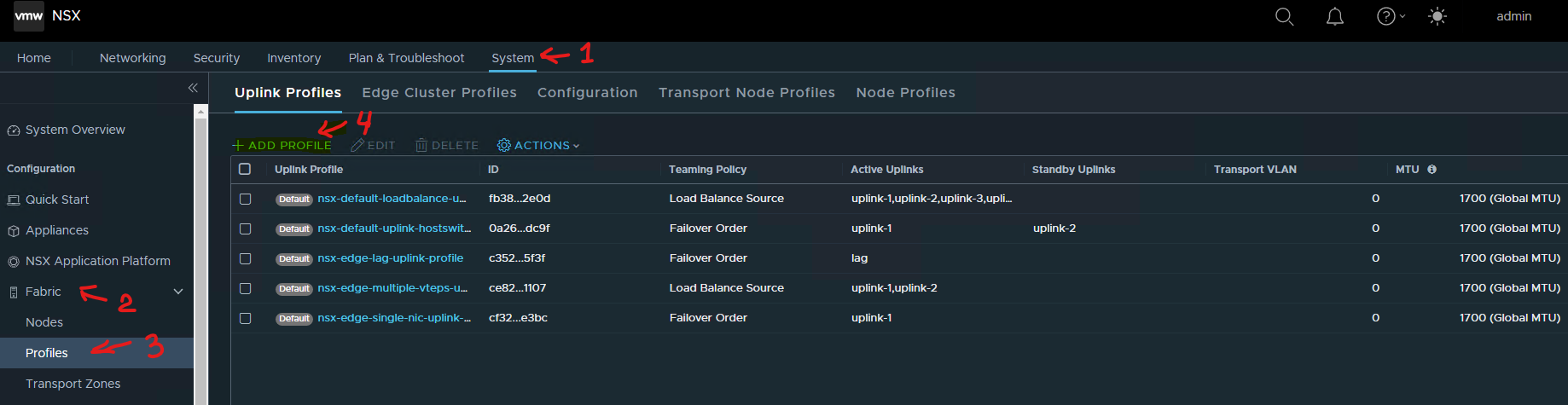Screen dimensions: 1568x405
Task: Click the Actions gear icon
Action: tap(504, 145)
